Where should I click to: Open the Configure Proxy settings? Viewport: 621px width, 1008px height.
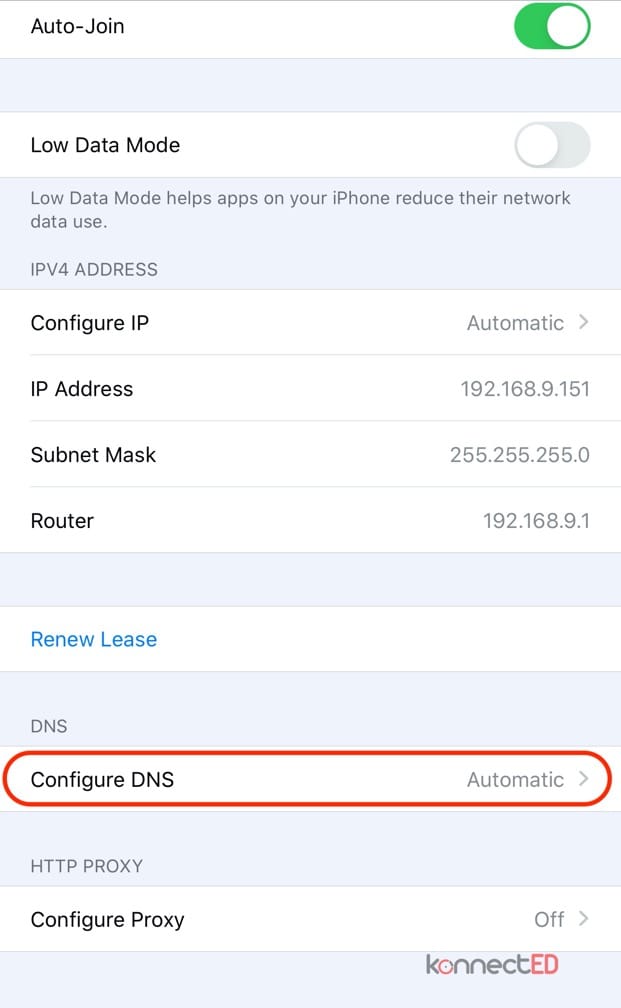pos(310,919)
